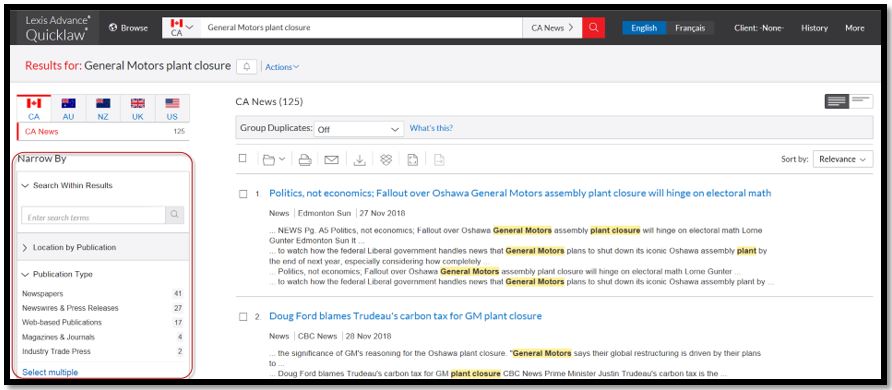
Task: Click the search-within-results magnifier icon
Action: coord(175,215)
